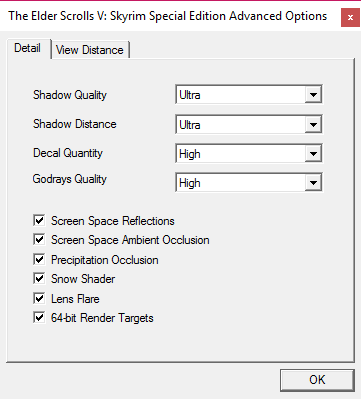Click the Shadow Quality label
Image resolution: width=361 pixels, height=399 pixels.
[70, 95]
